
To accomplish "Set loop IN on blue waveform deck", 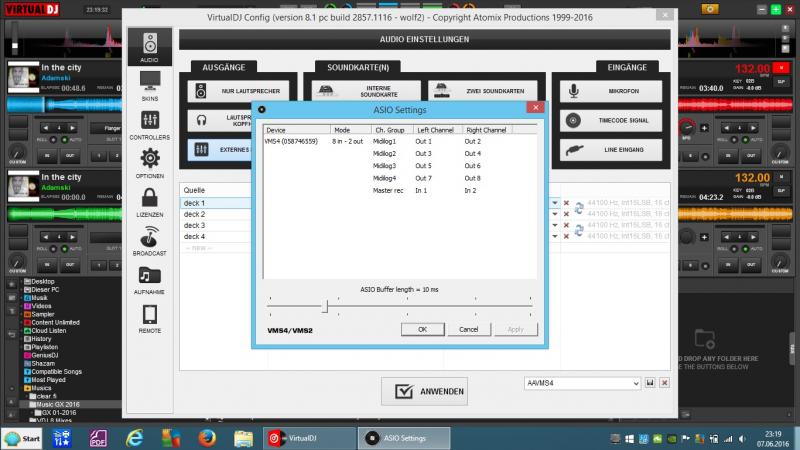I will point(47,156).
